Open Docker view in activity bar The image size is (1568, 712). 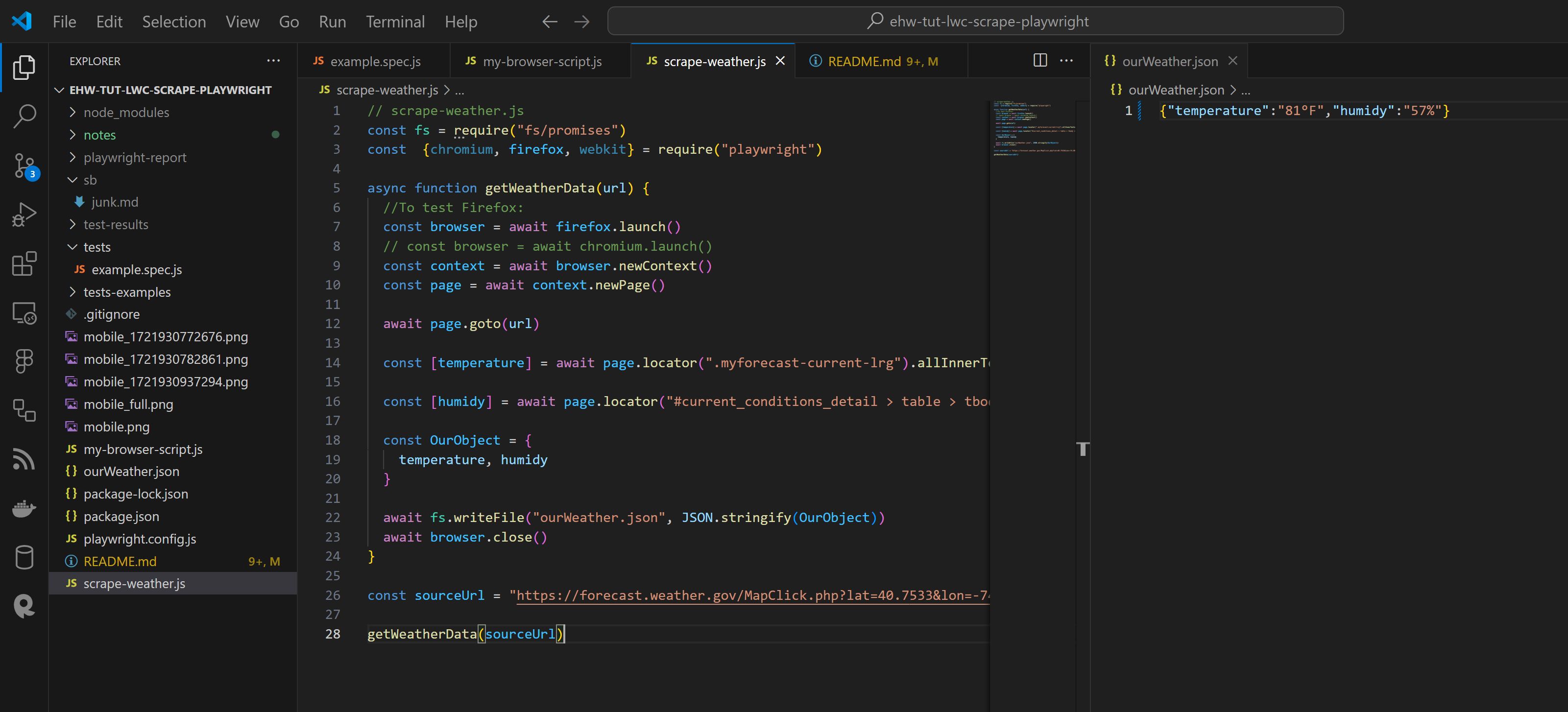(x=24, y=508)
